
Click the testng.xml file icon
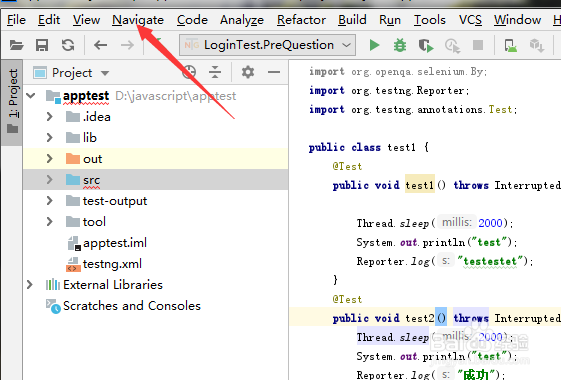click(x=73, y=264)
